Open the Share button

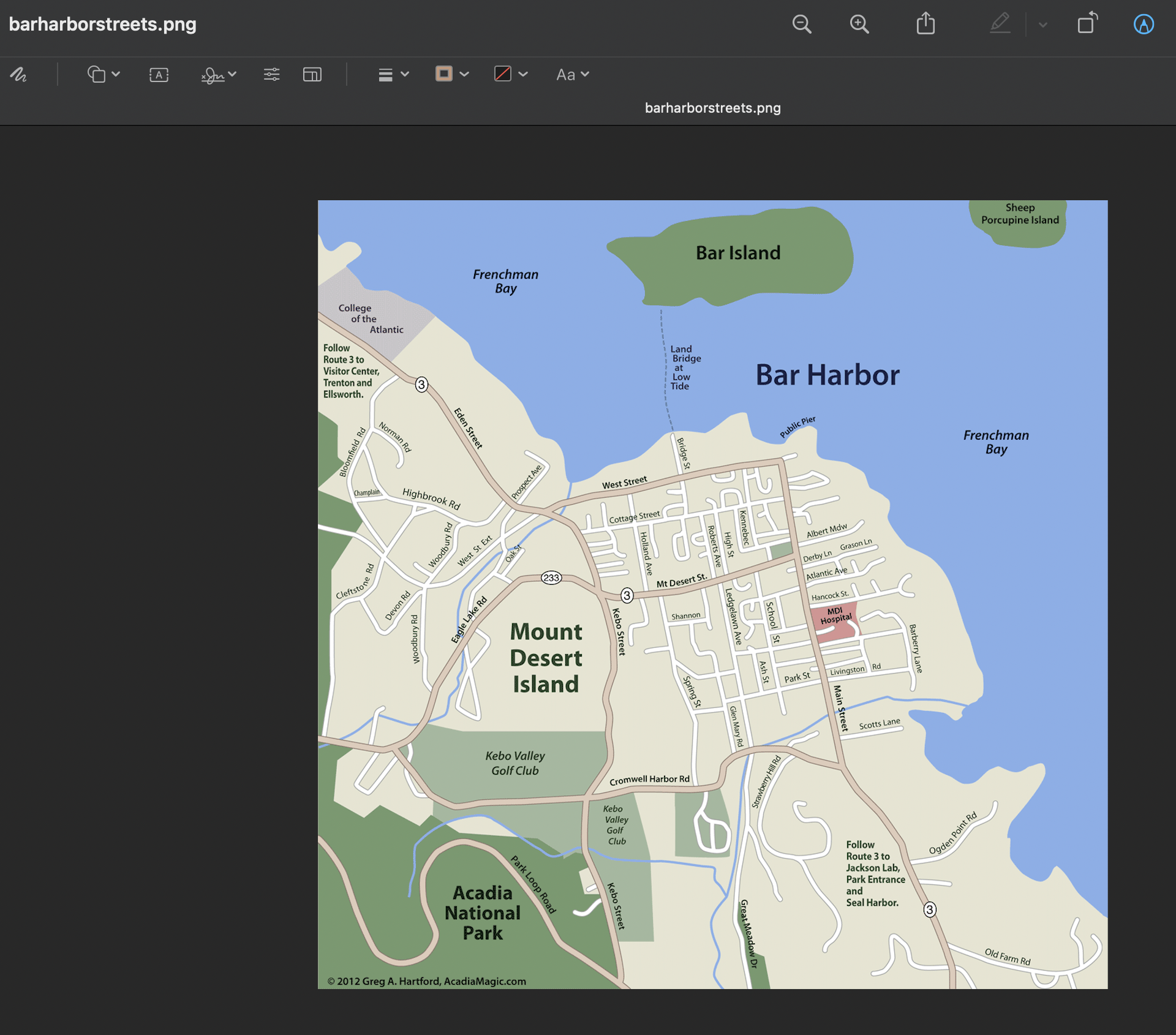coord(925,24)
